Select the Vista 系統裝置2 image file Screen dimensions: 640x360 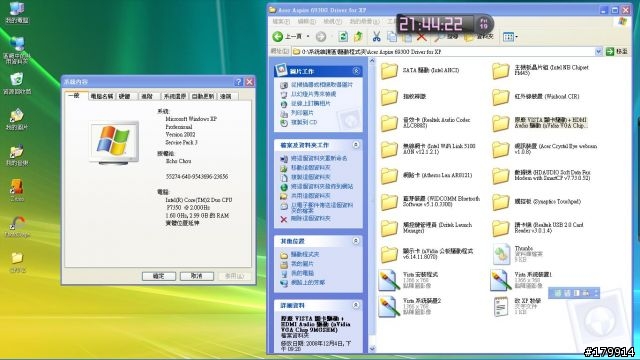[x=410, y=306]
